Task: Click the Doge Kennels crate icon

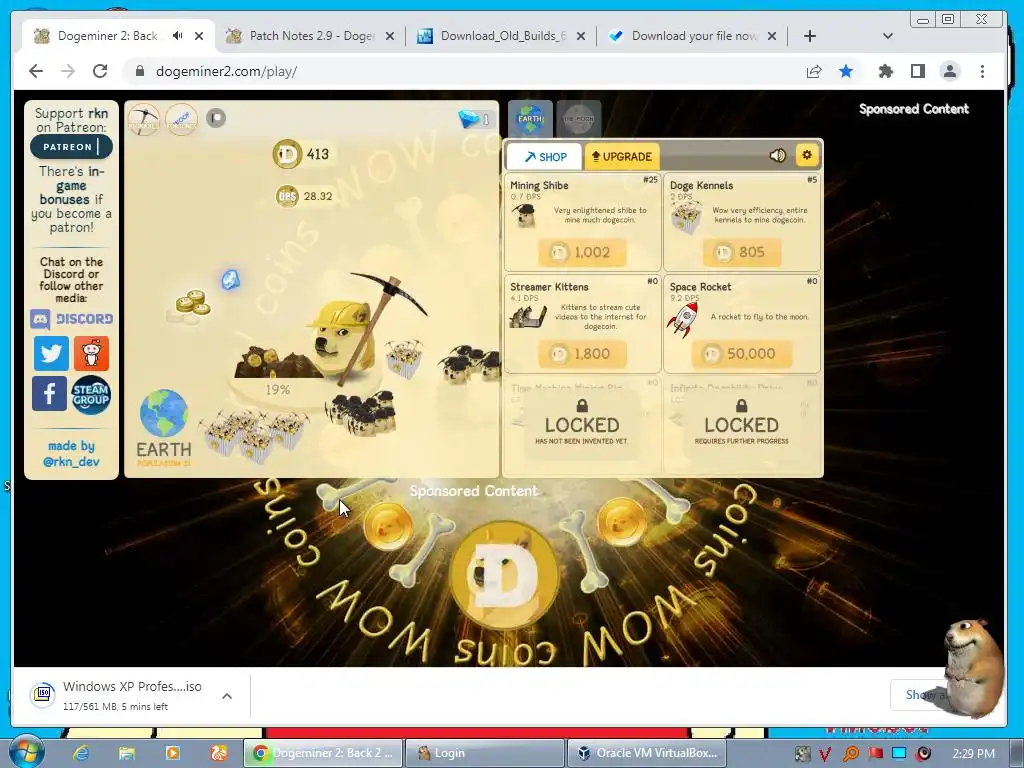Action: pyautogui.click(x=686, y=216)
